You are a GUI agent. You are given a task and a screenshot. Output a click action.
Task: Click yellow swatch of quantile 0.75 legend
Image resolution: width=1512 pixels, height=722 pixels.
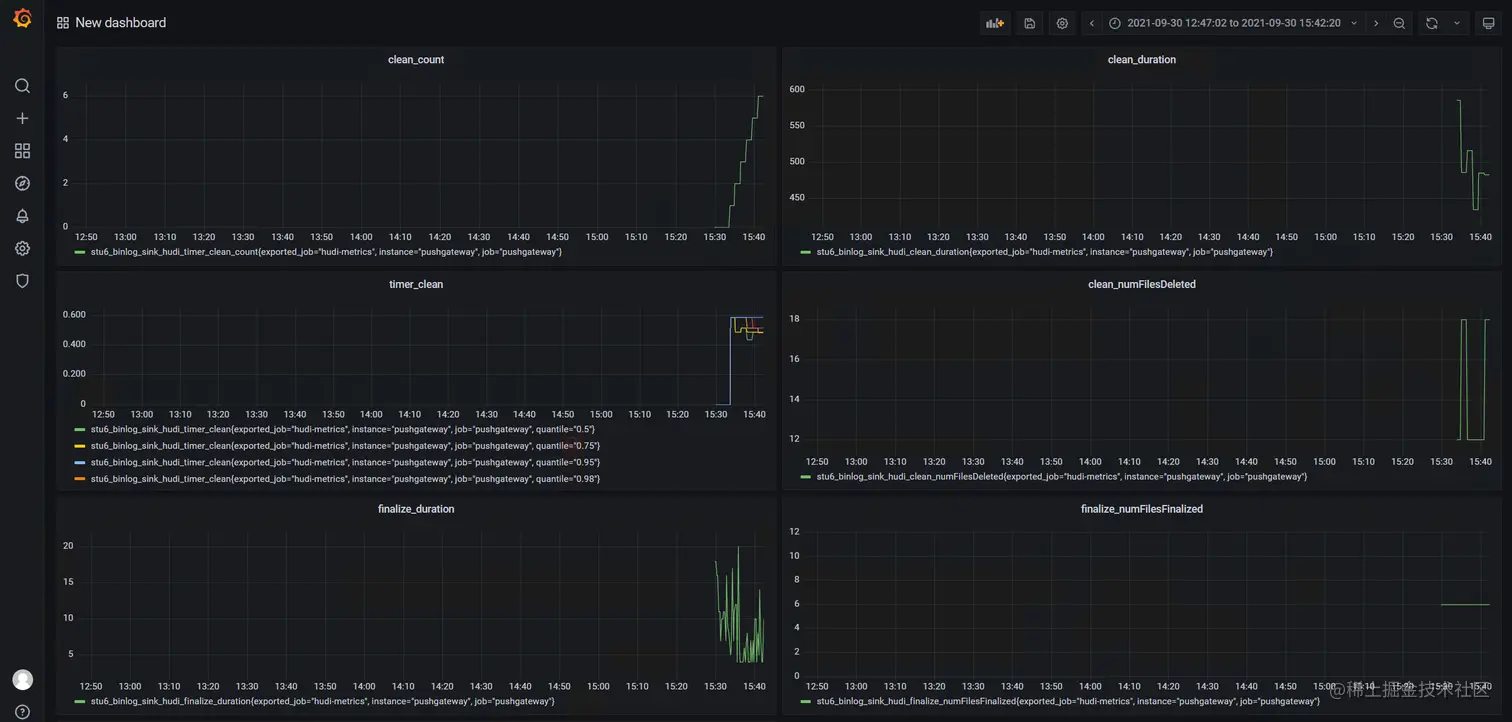click(x=80, y=446)
